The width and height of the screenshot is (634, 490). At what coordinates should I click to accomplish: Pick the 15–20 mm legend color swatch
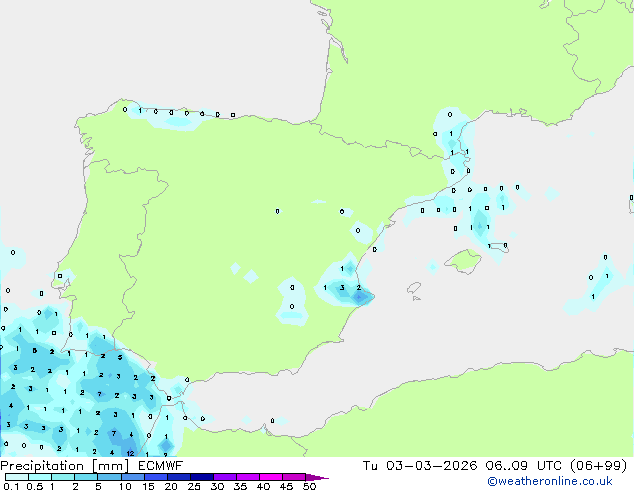[155, 477]
